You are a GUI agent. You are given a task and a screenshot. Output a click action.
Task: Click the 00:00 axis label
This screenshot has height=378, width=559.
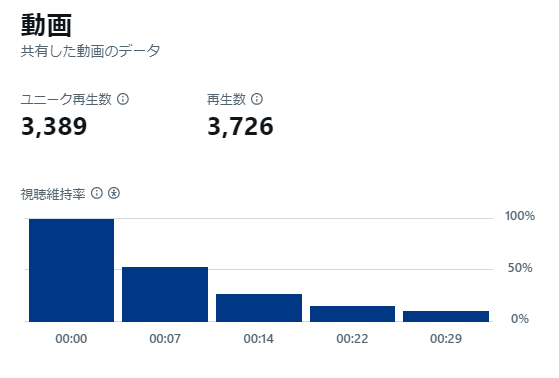(x=71, y=338)
